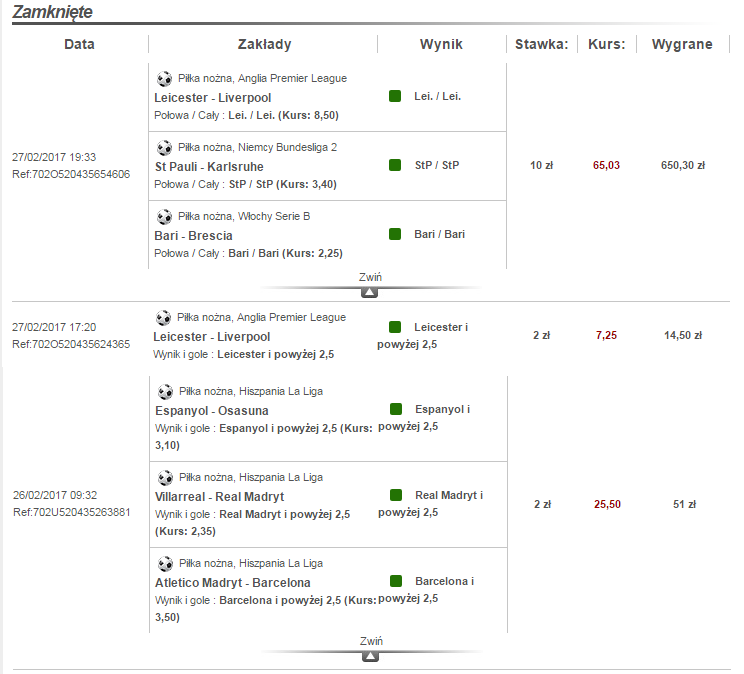Image resolution: width=744 pixels, height=674 pixels.
Task: Click the Kurs column header
Action: pyautogui.click(x=607, y=44)
